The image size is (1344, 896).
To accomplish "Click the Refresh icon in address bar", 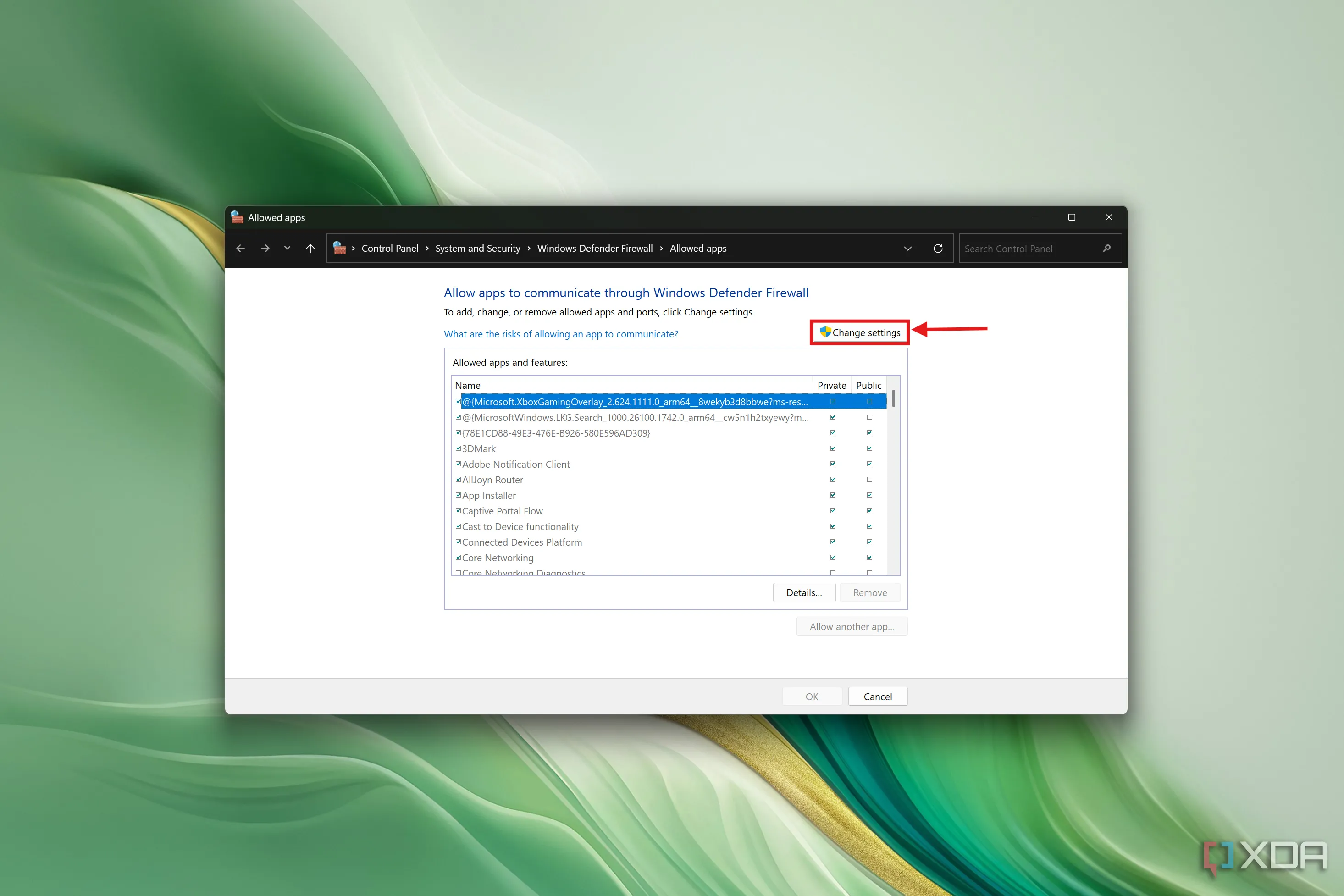I will pyautogui.click(x=938, y=249).
